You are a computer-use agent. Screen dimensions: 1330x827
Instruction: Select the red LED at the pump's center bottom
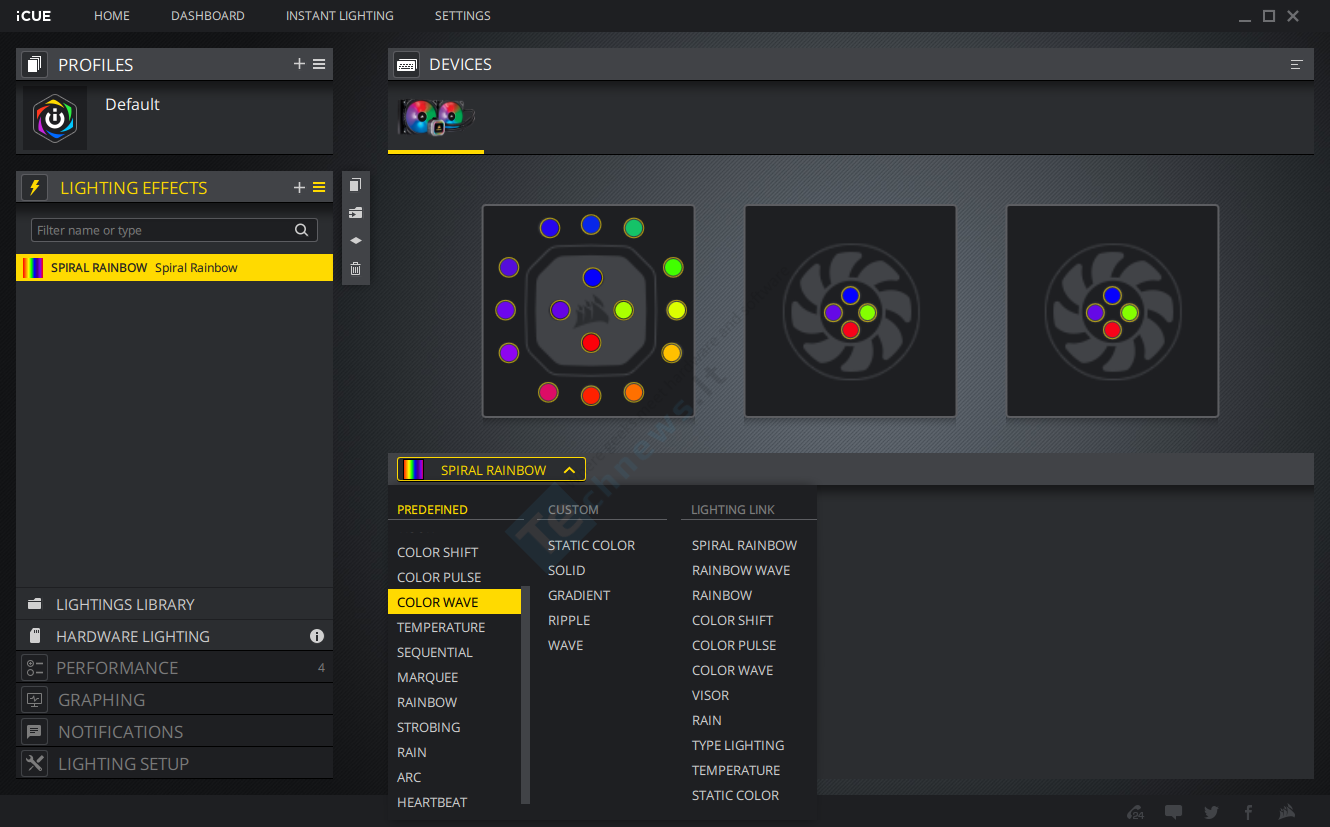pos(591,343)
